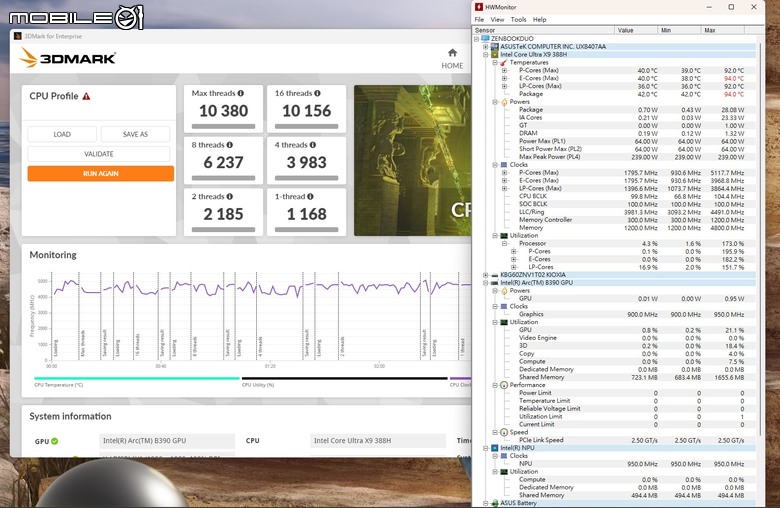Click the CPU Powers flame icon

(503, 102)
